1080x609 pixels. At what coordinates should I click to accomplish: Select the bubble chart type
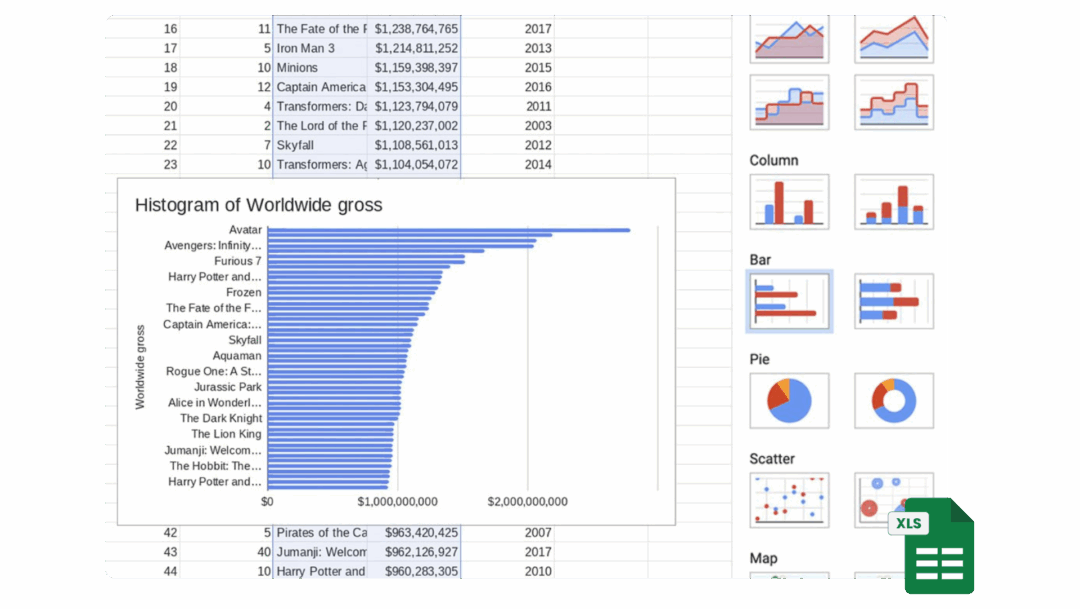point(894,500)
